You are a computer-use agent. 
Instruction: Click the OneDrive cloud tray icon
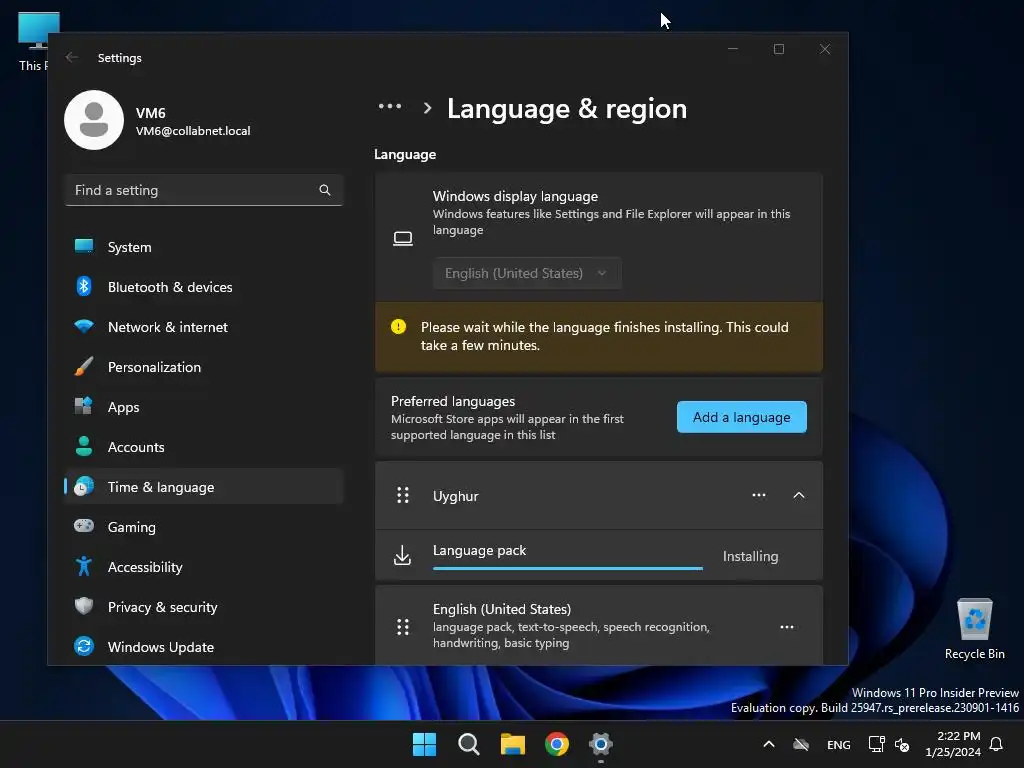(x=801, y=744)
